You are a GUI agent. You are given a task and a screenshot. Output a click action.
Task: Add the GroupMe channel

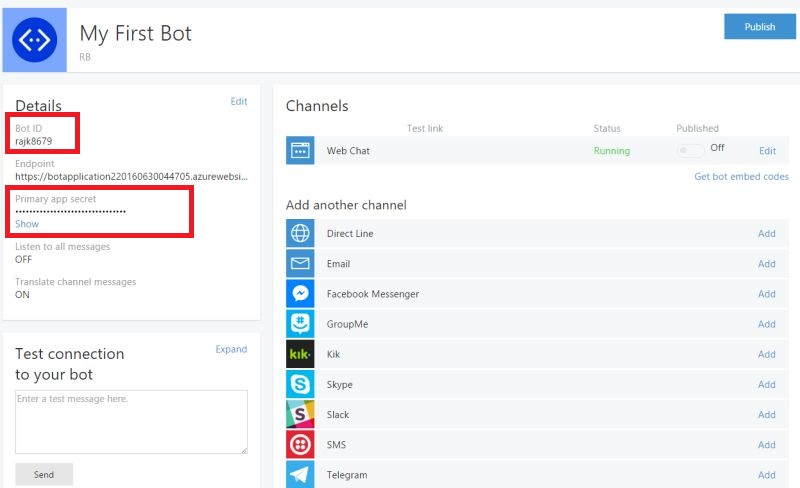tap(767, 324)
